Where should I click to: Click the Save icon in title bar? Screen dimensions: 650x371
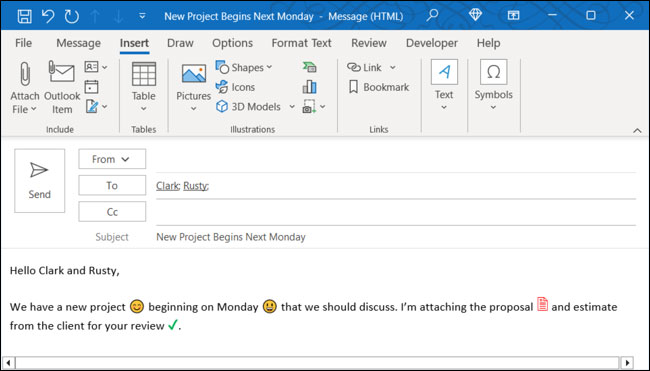coord(24,16)
